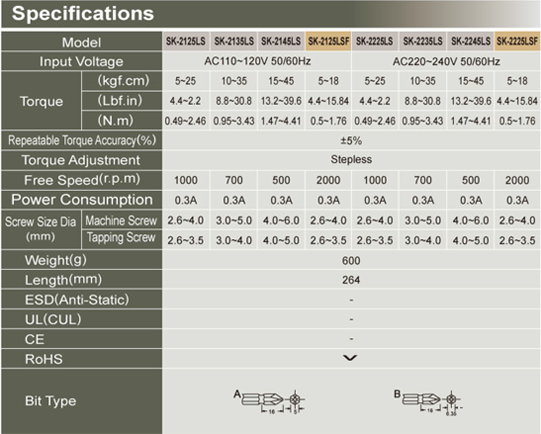Viewport: 541px width, 434px height.
Task: Click the bit type A diagram
Action: pyautogui.click(x=269, y=402)
